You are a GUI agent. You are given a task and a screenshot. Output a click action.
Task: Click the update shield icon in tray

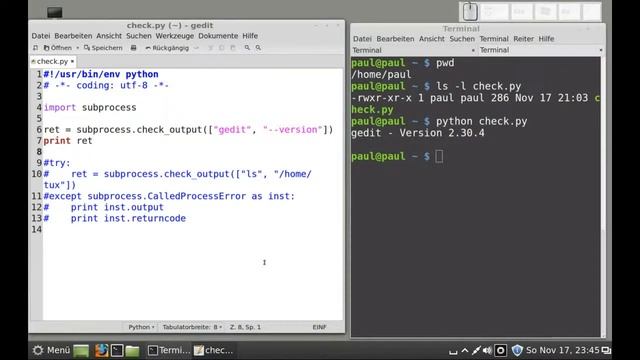click(x=517, y=350)
